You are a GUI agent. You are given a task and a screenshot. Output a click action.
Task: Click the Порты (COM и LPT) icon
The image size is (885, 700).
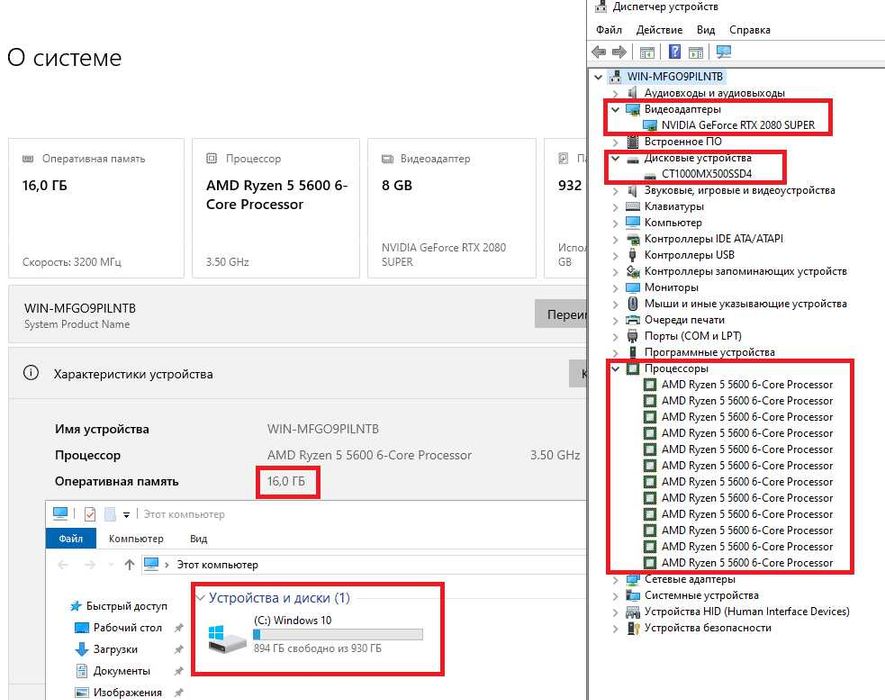633,336
